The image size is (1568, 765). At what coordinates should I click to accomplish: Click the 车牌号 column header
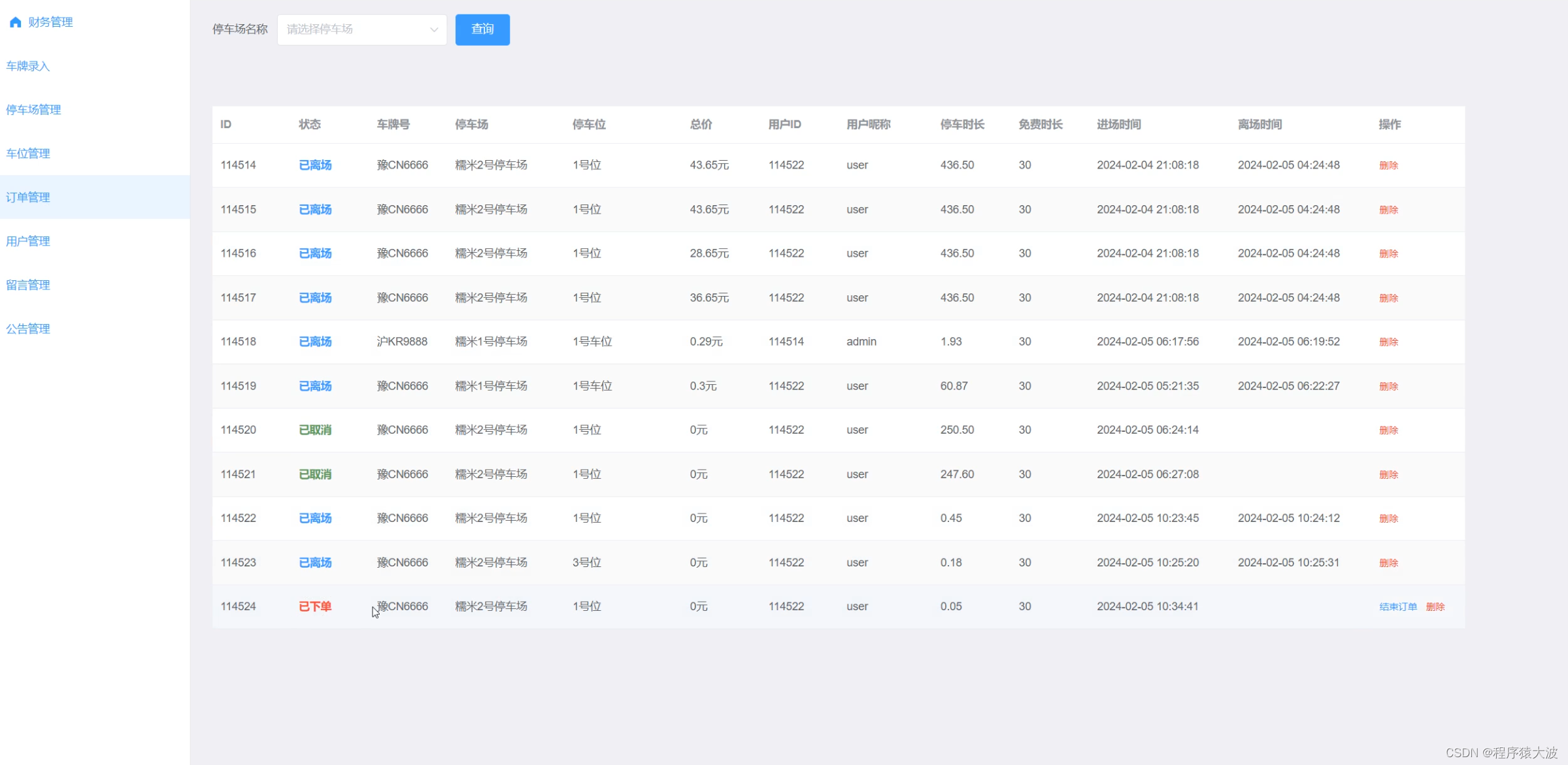(x=393, y=124)
